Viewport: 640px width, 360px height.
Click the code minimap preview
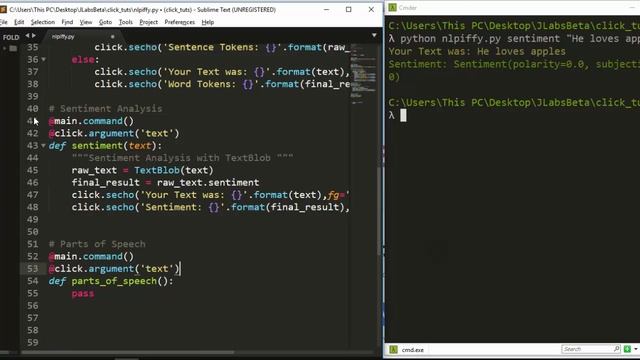click(363, 73)
